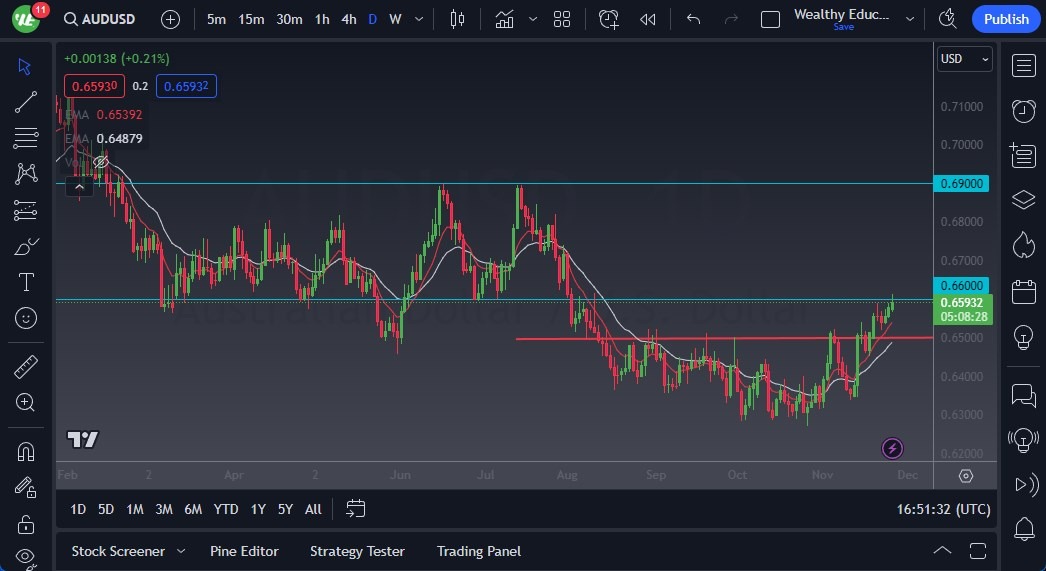Screen dimensions: 1046x571
Task: Open the emoji icons tool
Action: tap(27, 318)
